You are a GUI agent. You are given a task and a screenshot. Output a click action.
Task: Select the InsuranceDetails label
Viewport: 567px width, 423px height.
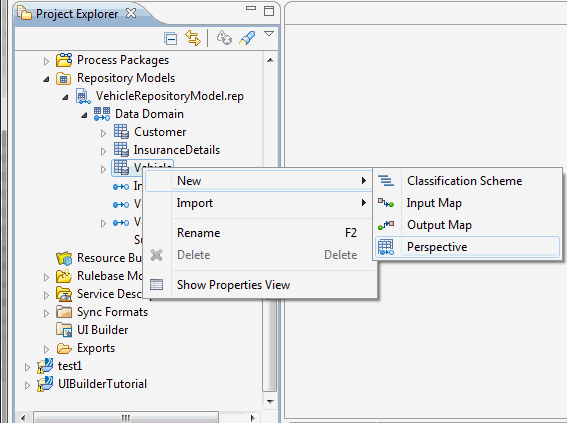click(177, 150)
